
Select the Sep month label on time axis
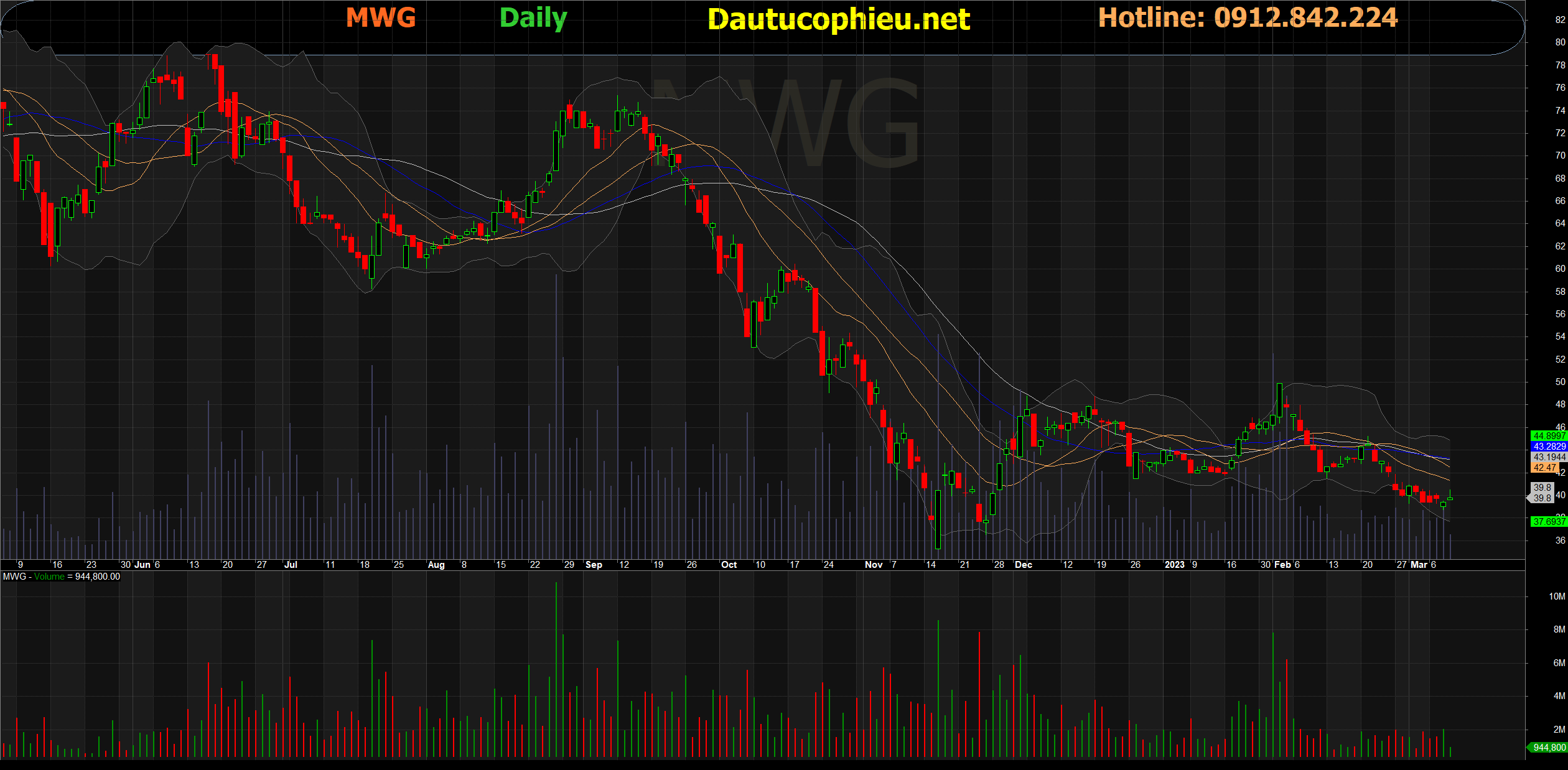594,565
